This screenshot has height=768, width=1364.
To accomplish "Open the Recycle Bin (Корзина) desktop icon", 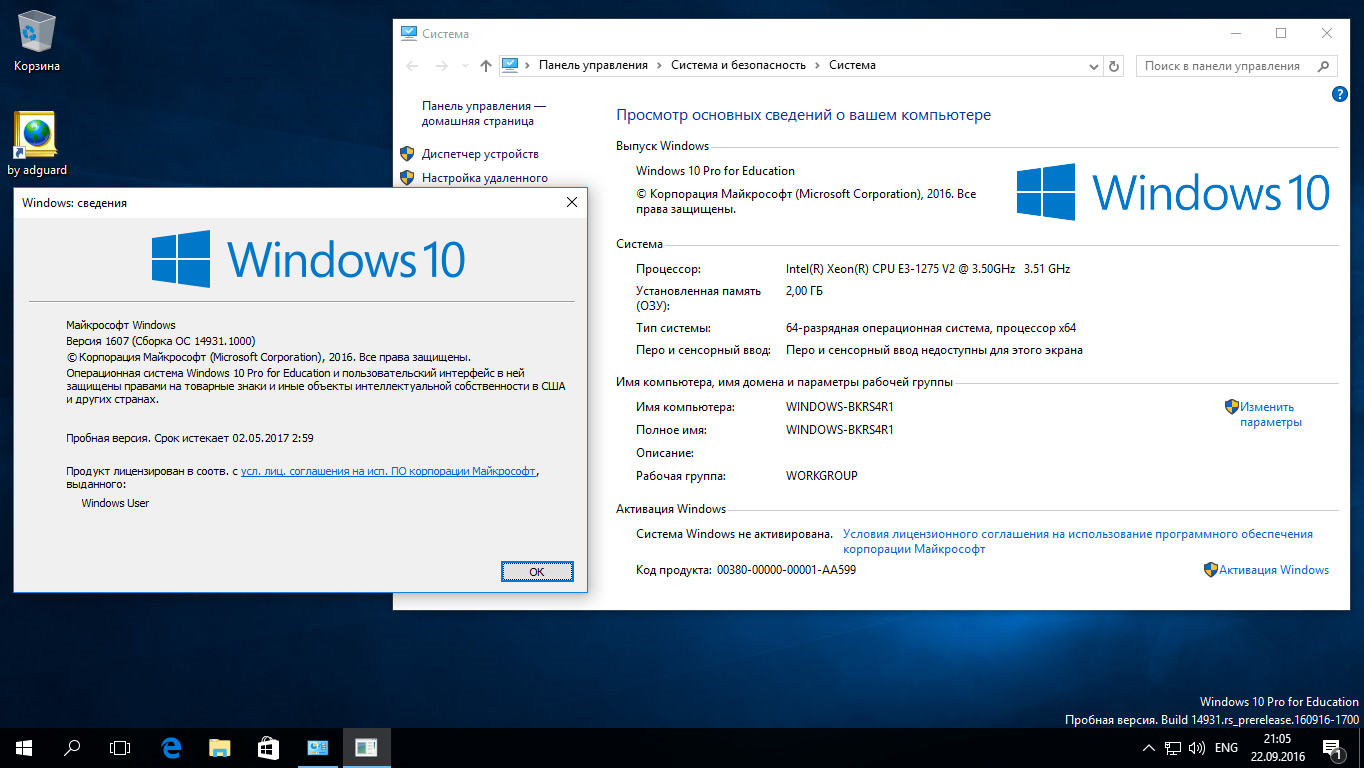I will (x=37, y=41).
